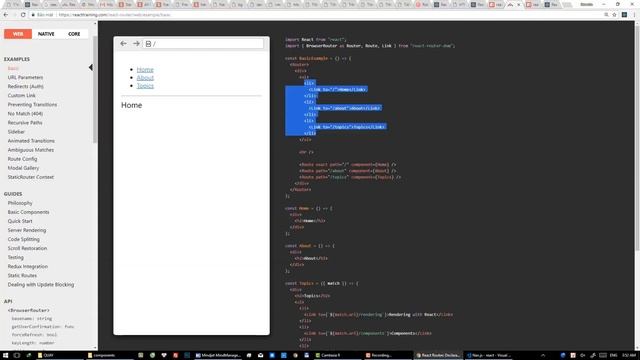Click forward arrow in example browser frame
The image size is (640, 360).
tap(136, 44)
